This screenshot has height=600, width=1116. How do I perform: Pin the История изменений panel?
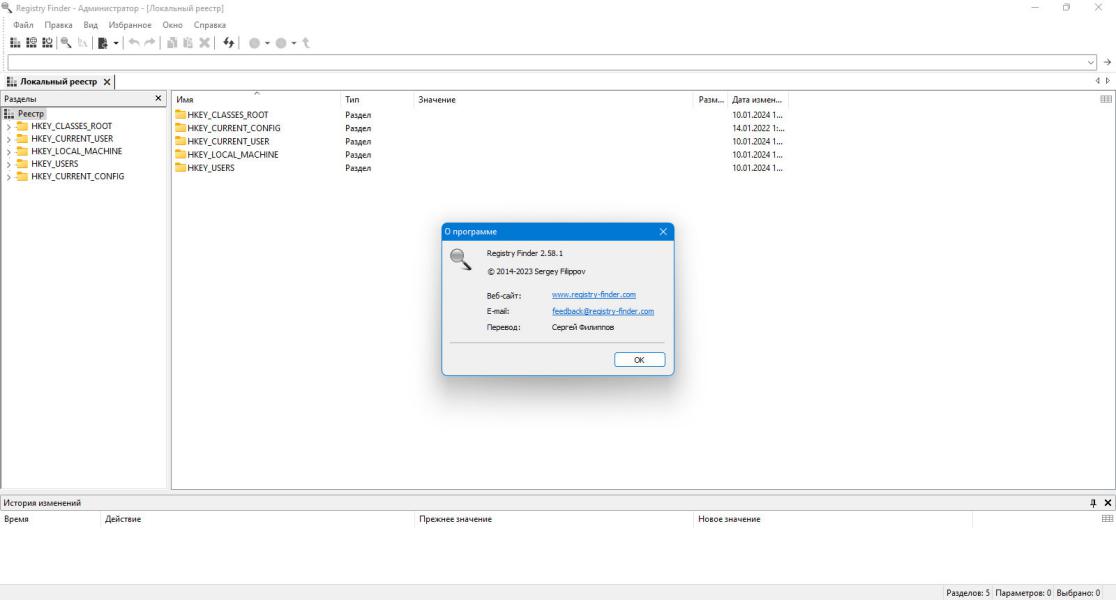[1093, 502]
